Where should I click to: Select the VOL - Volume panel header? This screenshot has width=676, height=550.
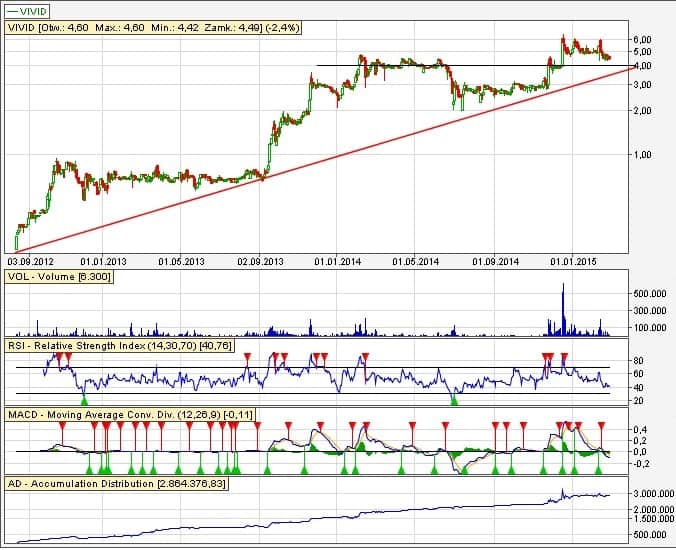(59, 275)
